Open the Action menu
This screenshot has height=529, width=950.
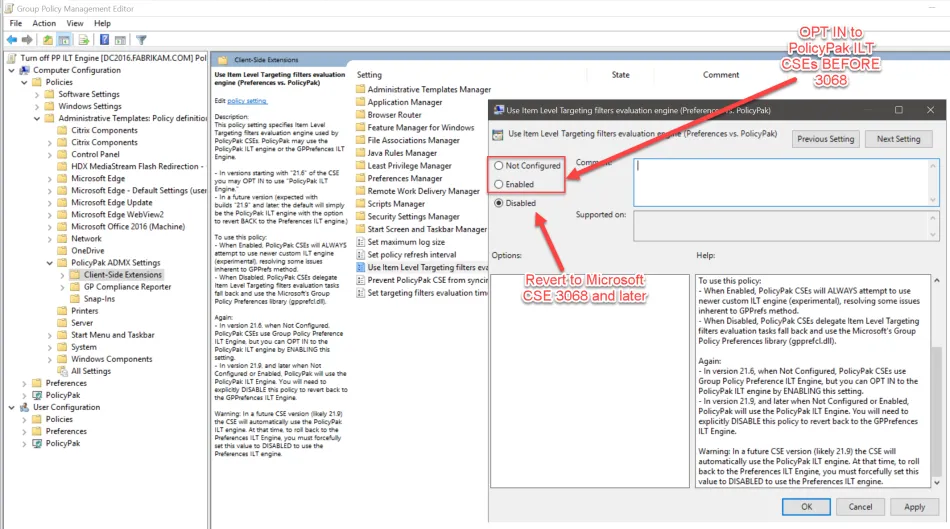tap(44, 23)
